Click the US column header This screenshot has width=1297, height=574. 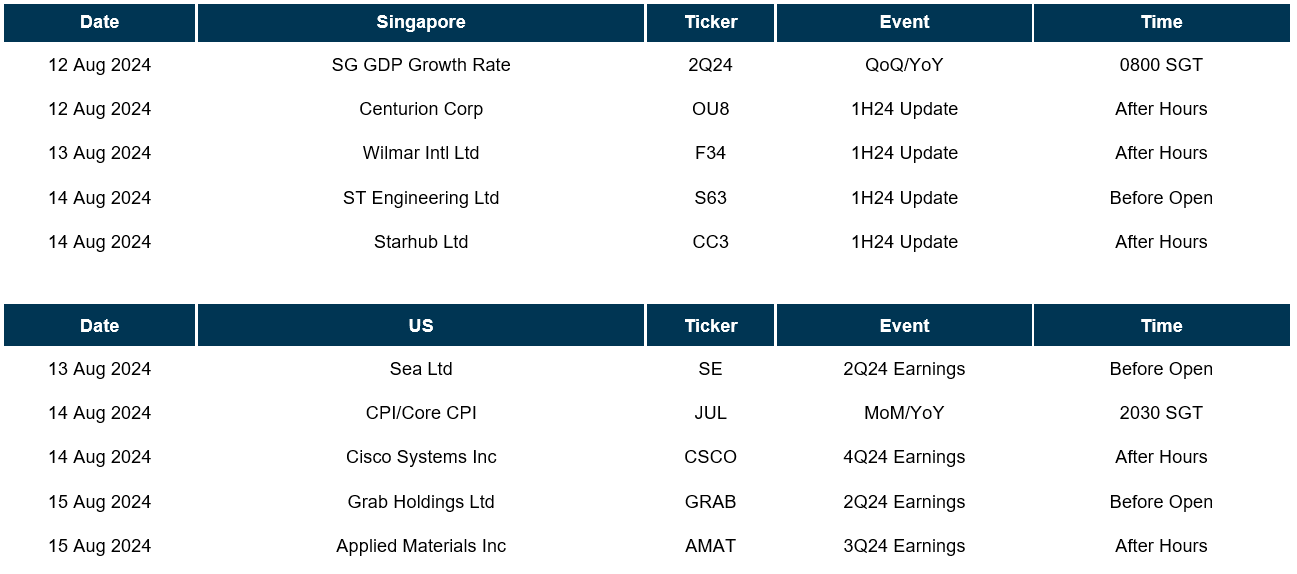coord(421,326)
